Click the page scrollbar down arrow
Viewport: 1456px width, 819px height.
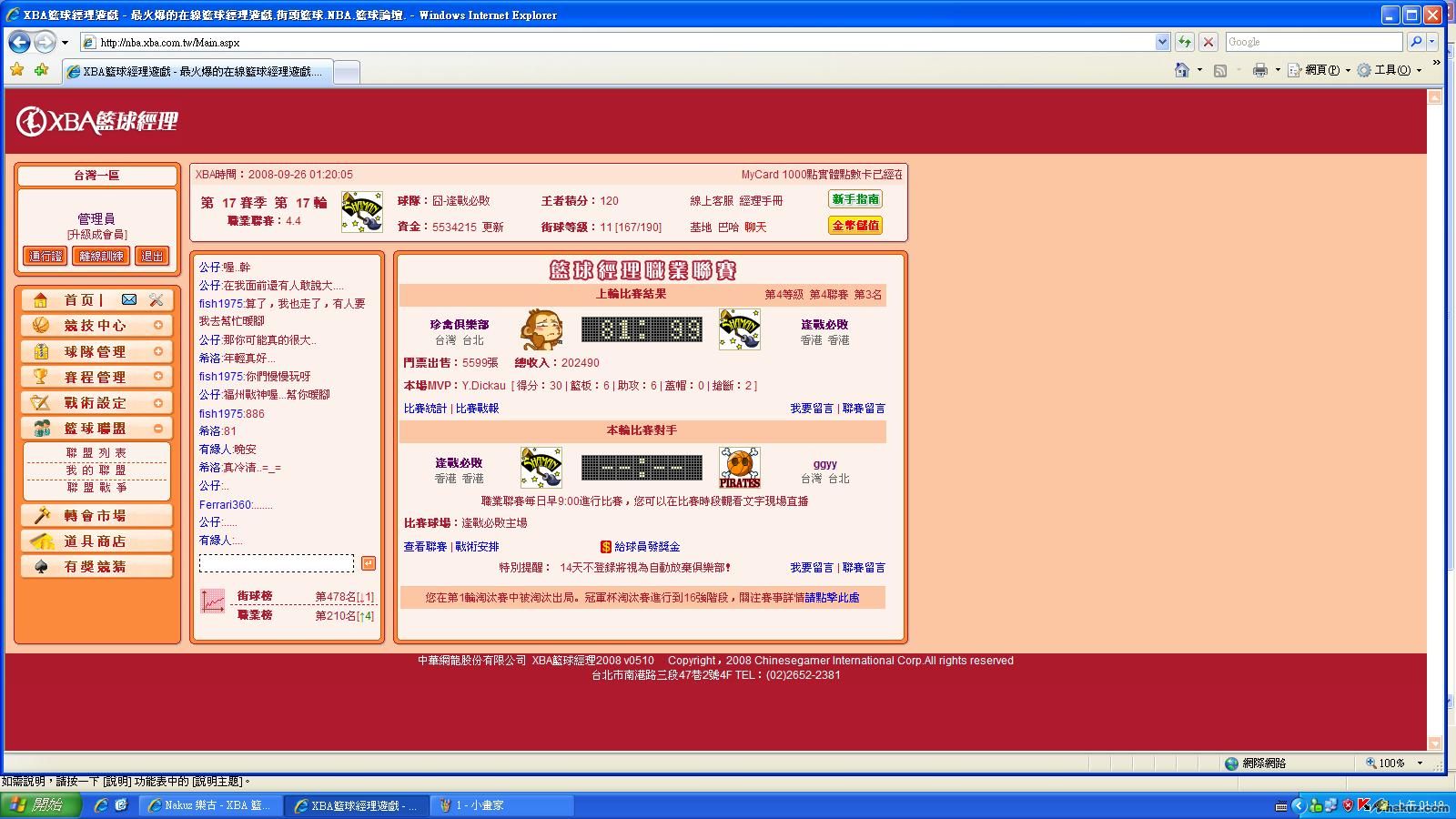(1435, 743)
